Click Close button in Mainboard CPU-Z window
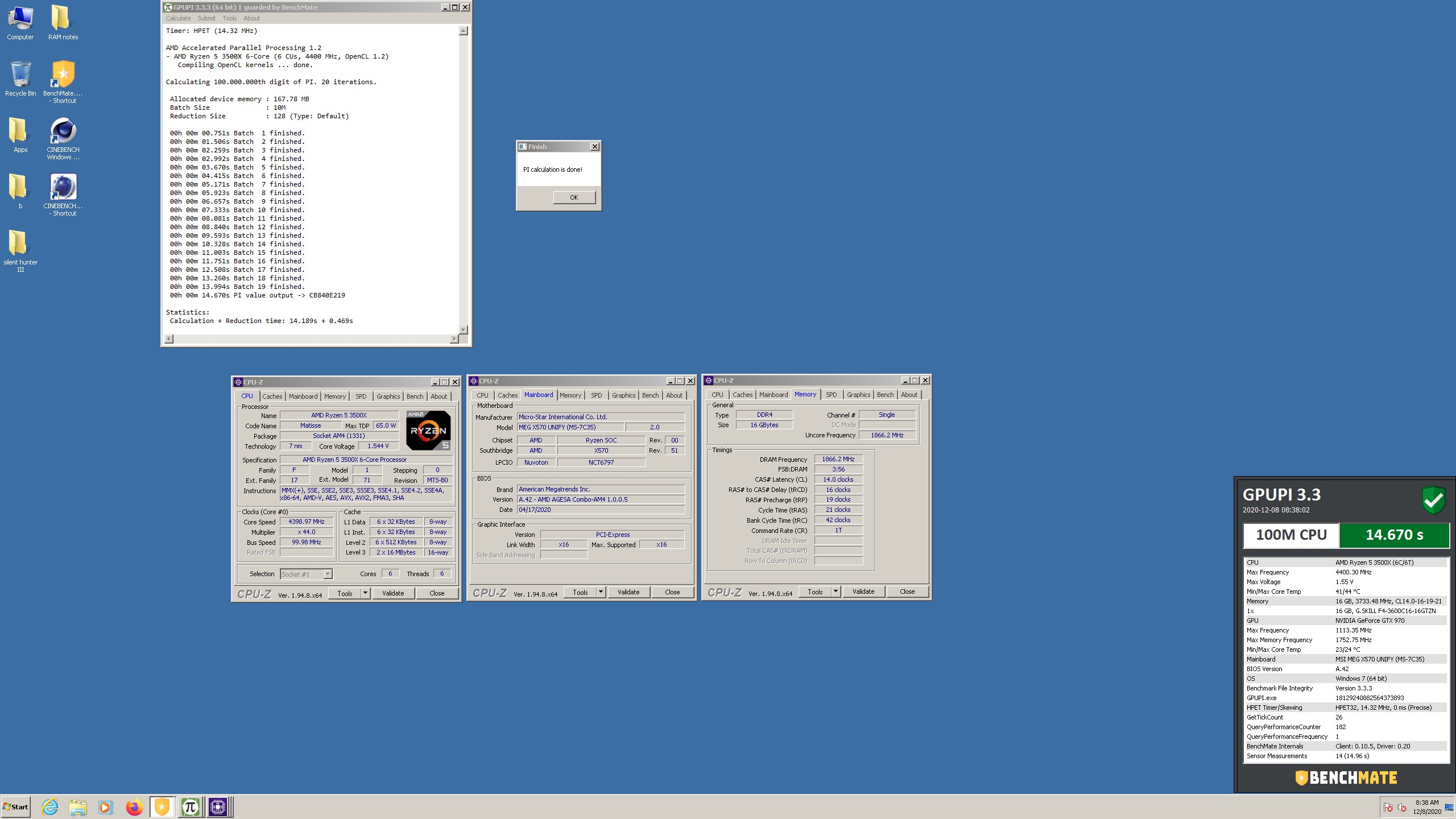Viewport: 1456px width, 819px height. tap(672, 592)
